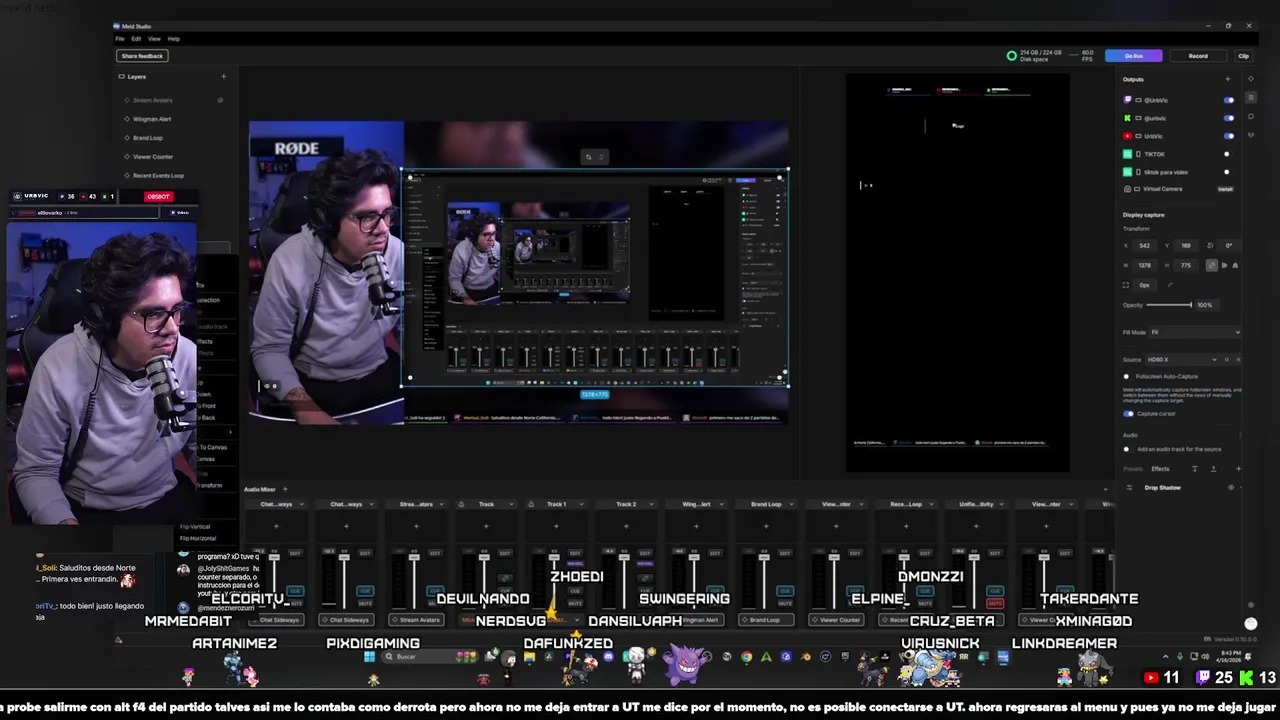Click the aspect ratio lock icon beside the H field

(x=1212, y=265)
